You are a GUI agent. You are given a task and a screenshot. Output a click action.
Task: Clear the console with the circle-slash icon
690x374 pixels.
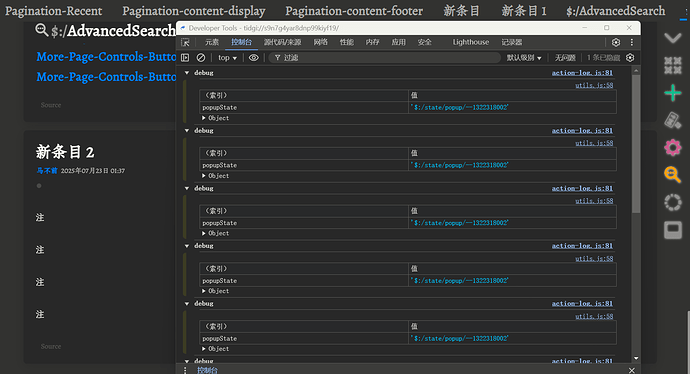[x=201, y=58]
